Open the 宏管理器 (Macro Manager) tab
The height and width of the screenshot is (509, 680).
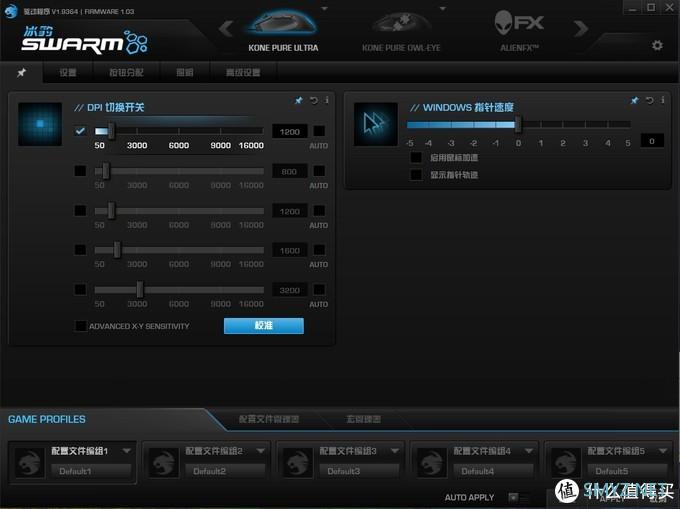click(363, 419)
